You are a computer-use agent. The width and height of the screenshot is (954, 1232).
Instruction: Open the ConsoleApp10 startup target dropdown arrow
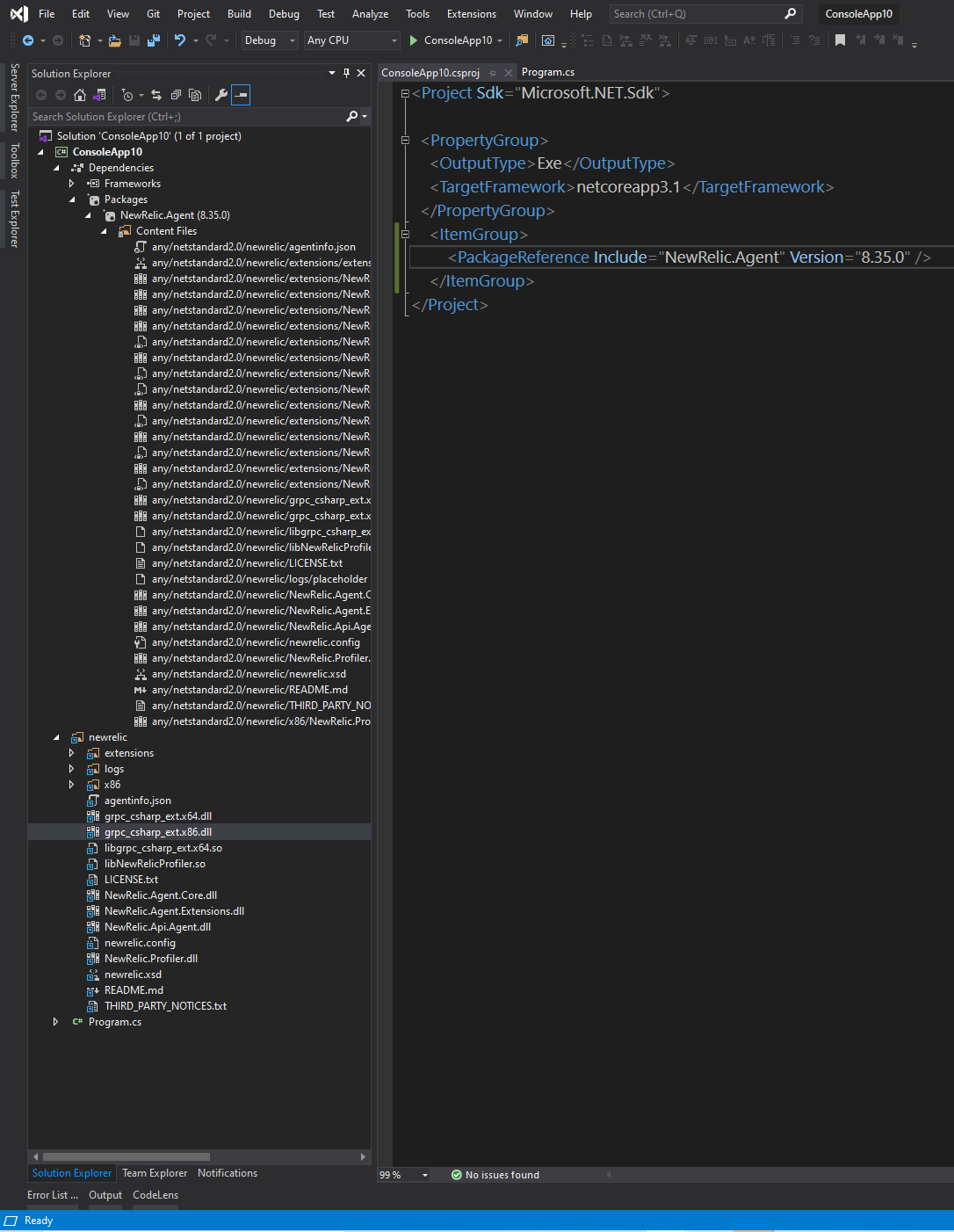pos(500,40)
